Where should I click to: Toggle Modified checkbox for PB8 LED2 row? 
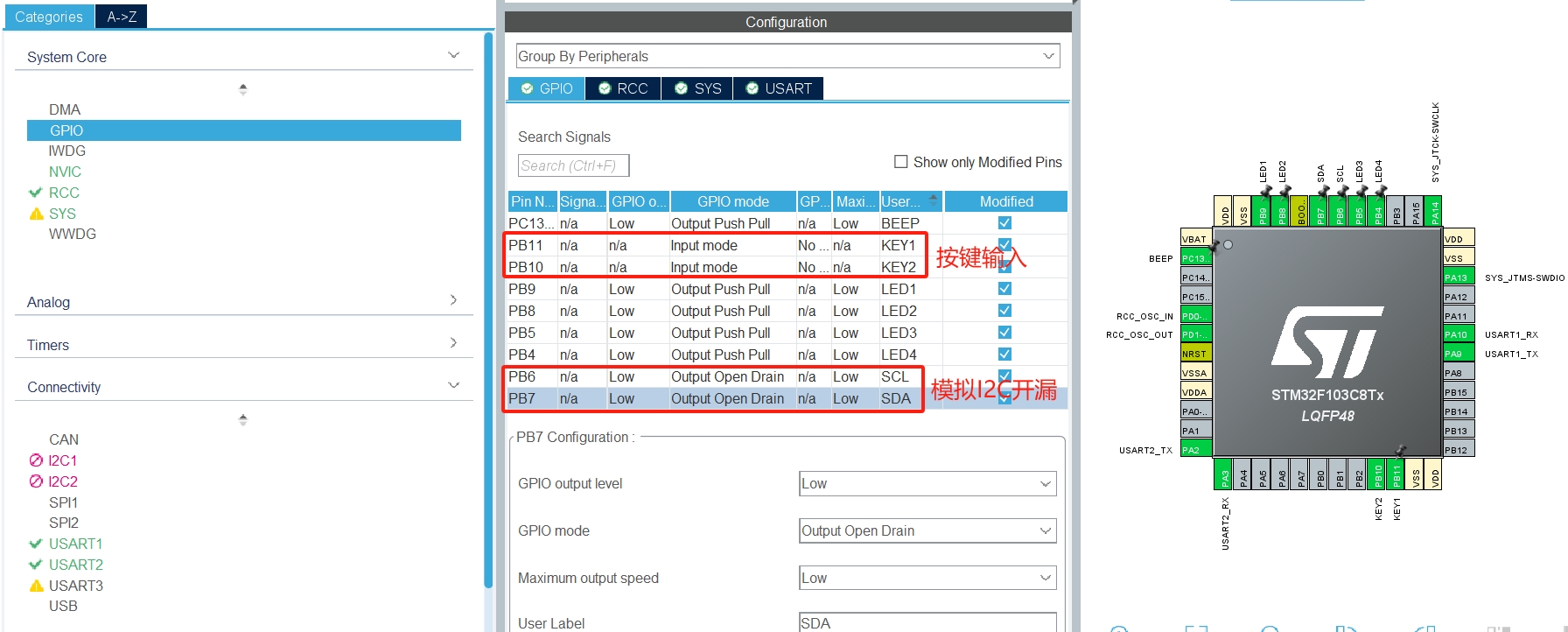pyautogui.click(x=1004, y=311)
